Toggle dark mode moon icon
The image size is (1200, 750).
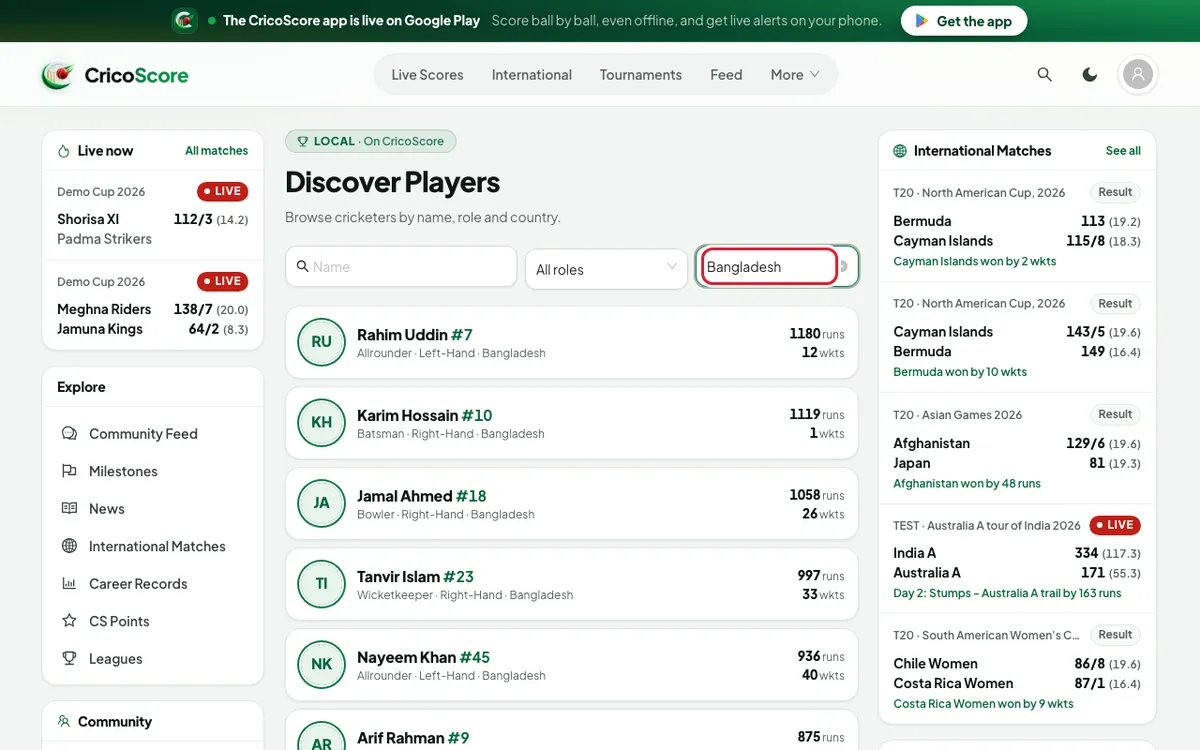1090,75
